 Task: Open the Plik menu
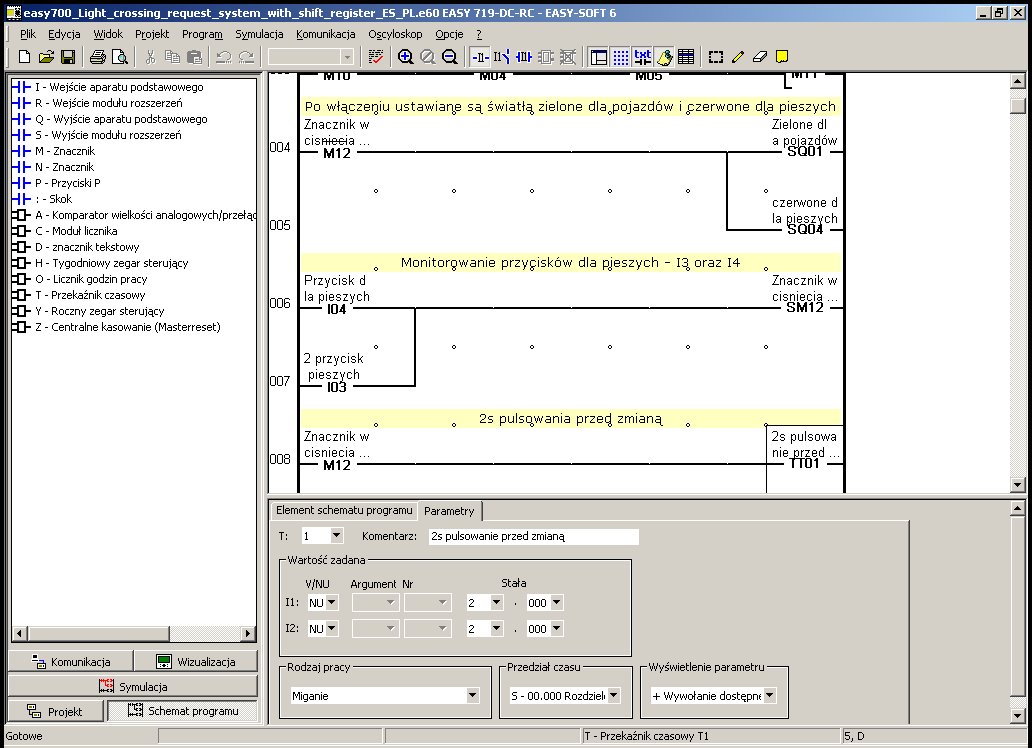[x=28, y=34]
